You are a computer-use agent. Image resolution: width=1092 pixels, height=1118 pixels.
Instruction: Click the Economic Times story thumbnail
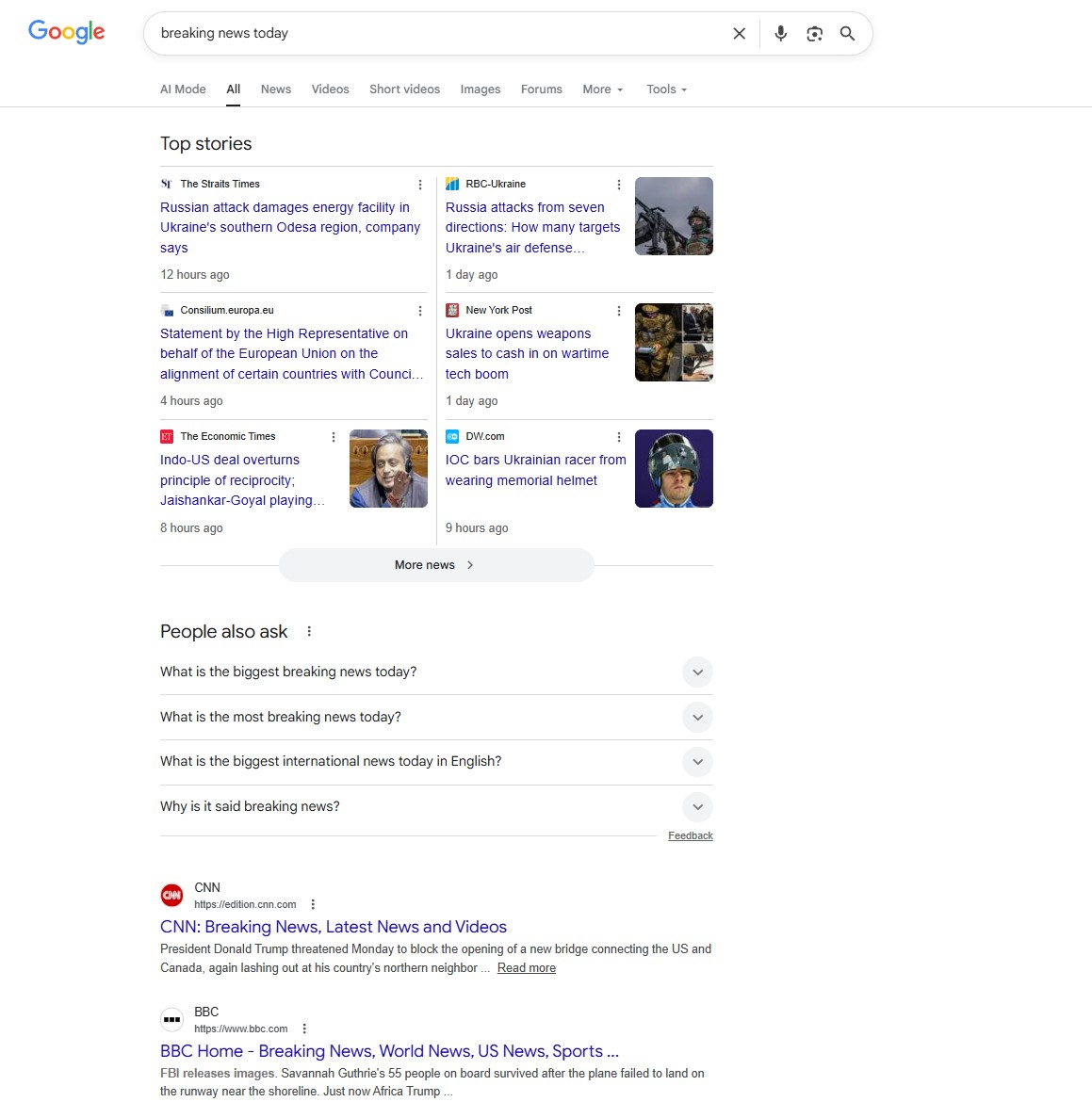(x=388, y=468)
